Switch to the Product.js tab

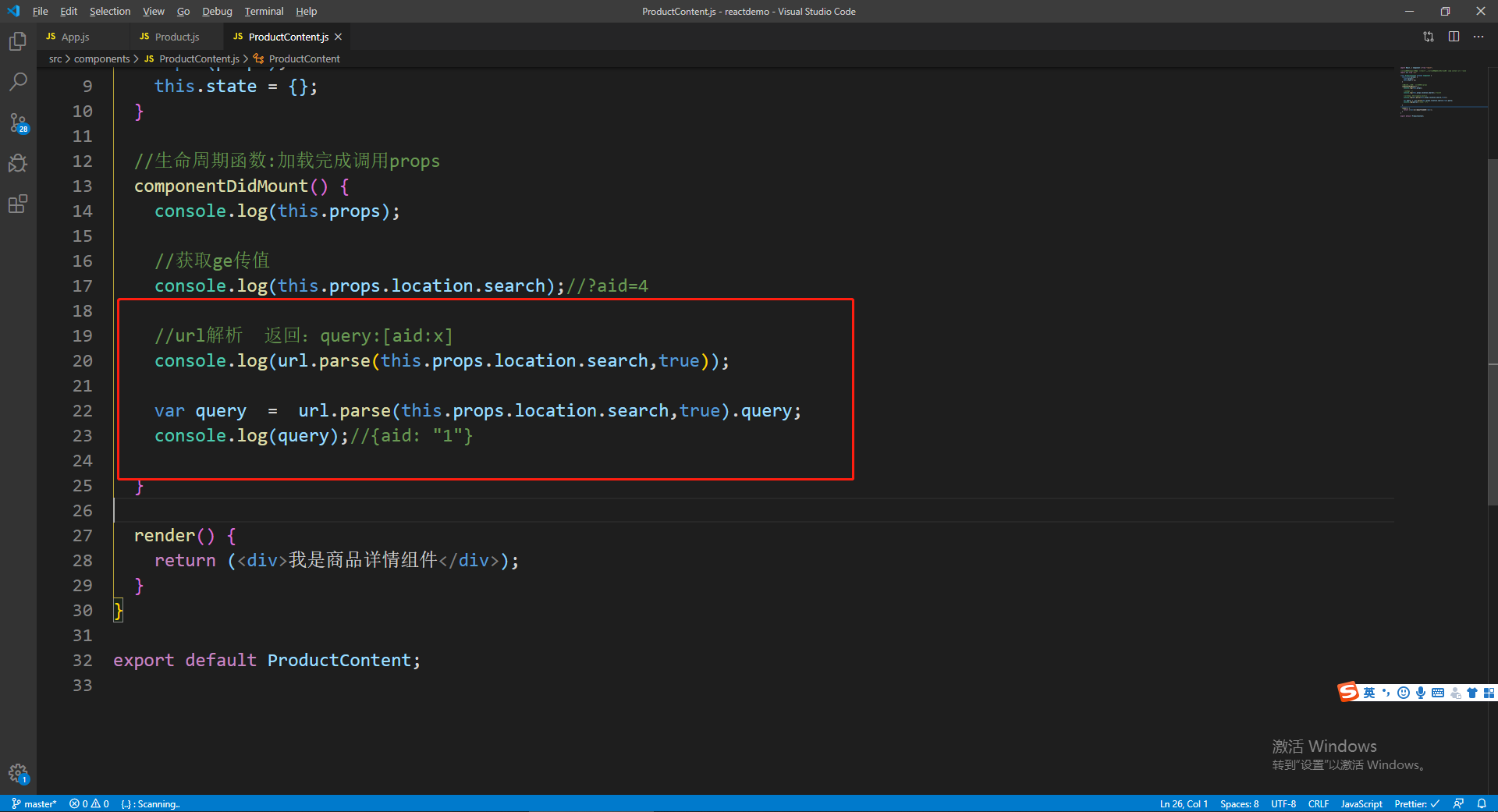click(176, 37)
